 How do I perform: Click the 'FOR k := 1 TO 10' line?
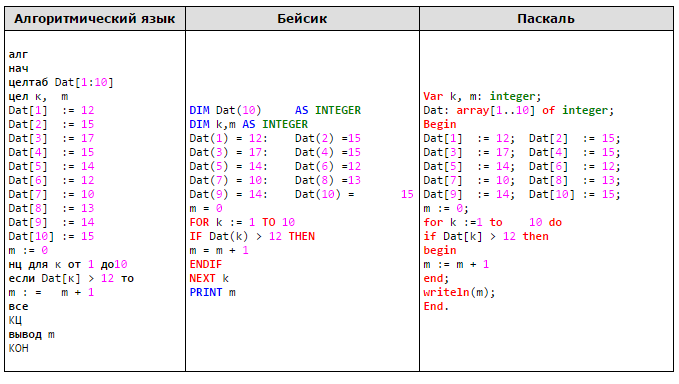(242, 222)
